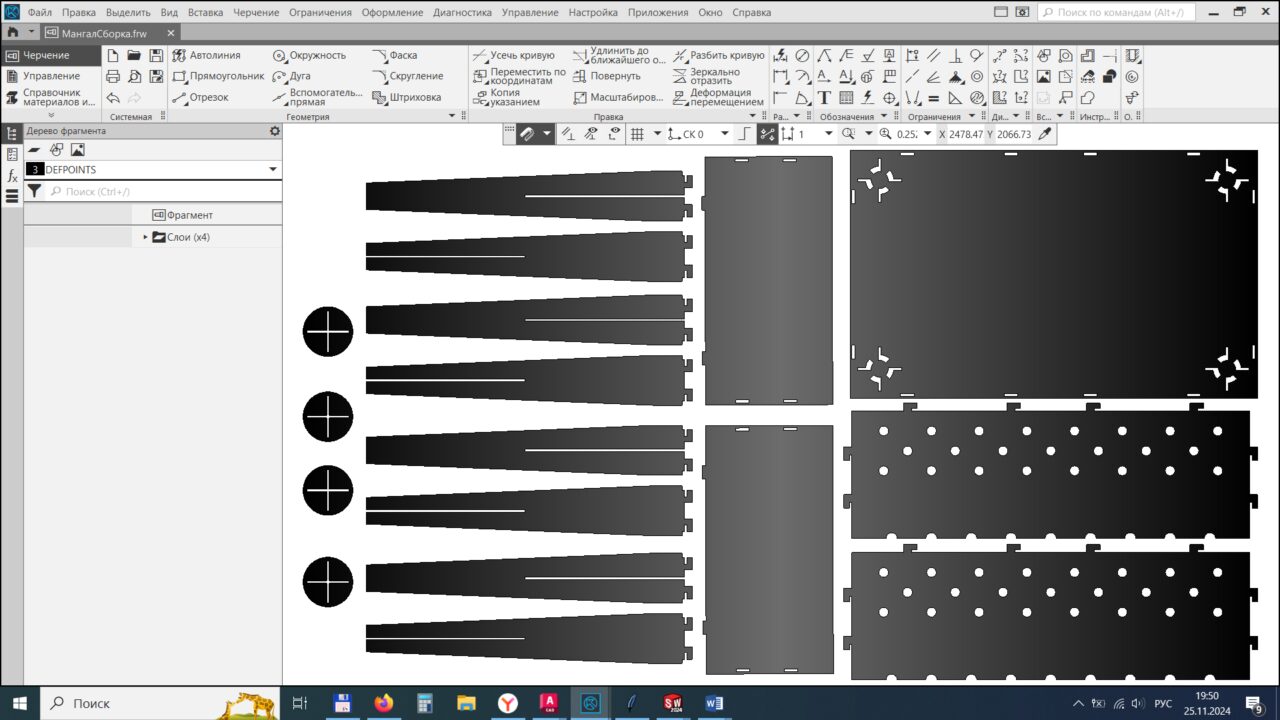Viewport: 1280px width, 720px height.
Task: Activate the Усечь кривую trim tool
Action: tap(513, 55)
